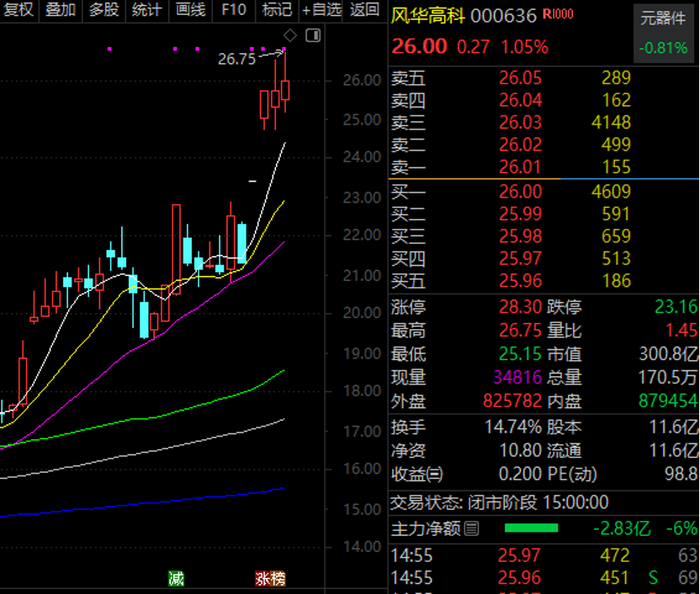Screen dimensions: 700x594
Task: Click the R1000 margin trading badge
Action: [x=558, y=14]
